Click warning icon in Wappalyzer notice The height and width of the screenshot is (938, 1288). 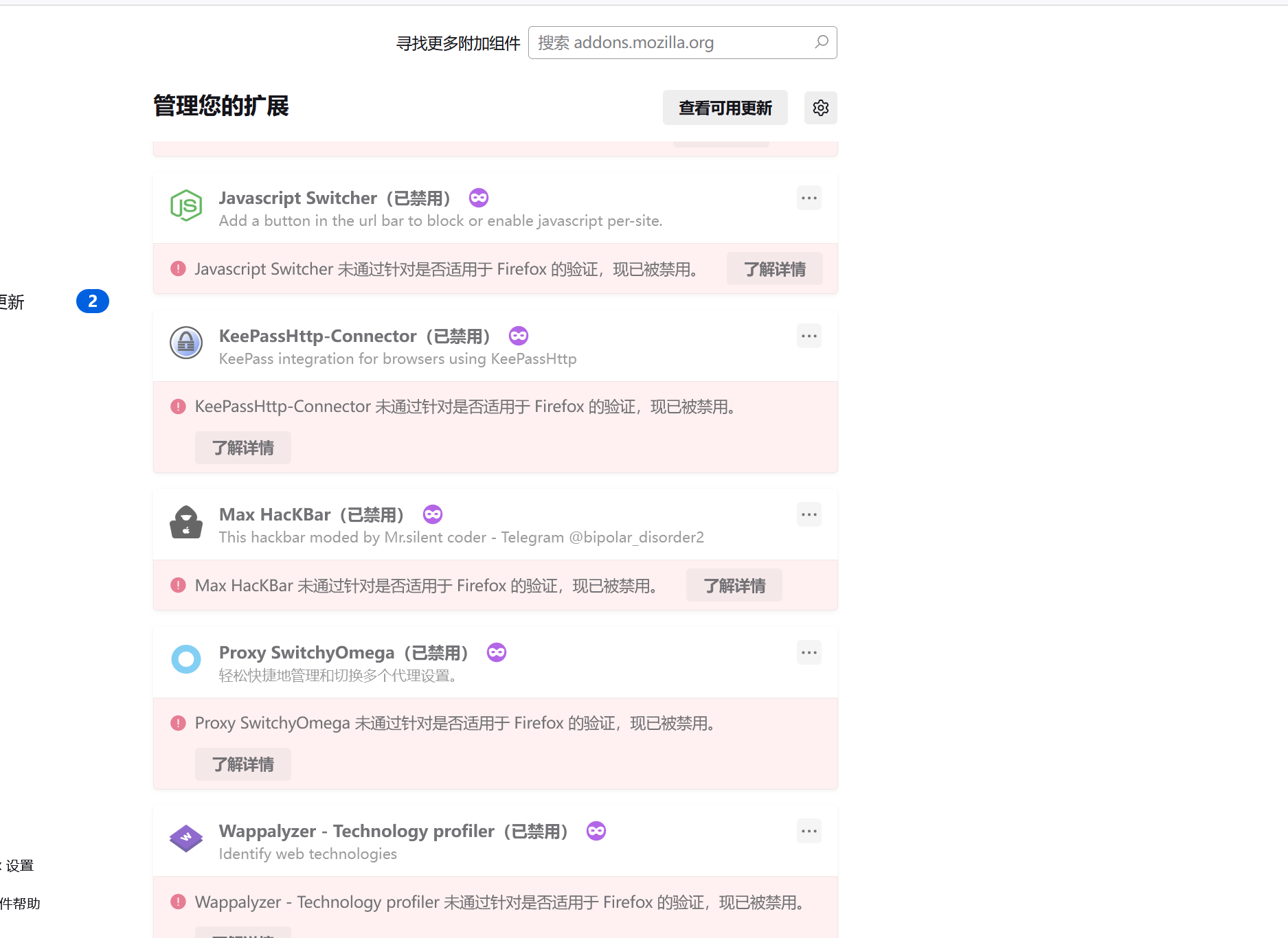point(178,902)
